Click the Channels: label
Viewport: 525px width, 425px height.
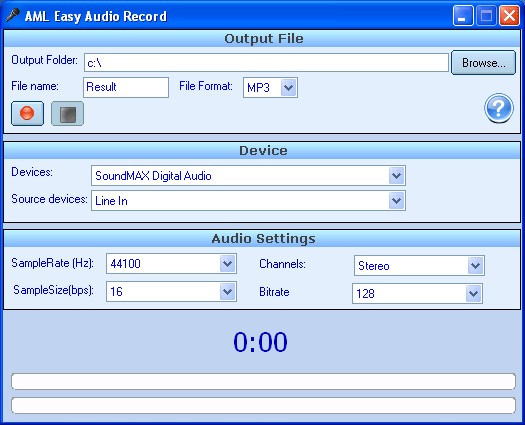tap(282, 264)
